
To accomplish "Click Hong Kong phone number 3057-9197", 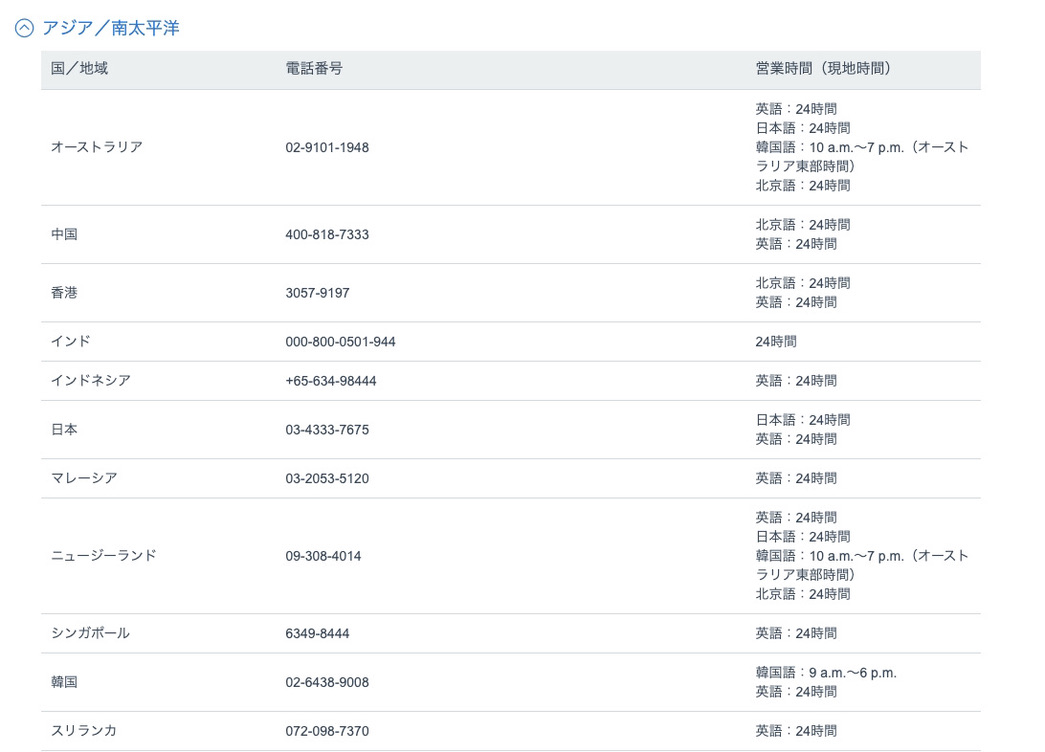I will [x=317, y=293].
